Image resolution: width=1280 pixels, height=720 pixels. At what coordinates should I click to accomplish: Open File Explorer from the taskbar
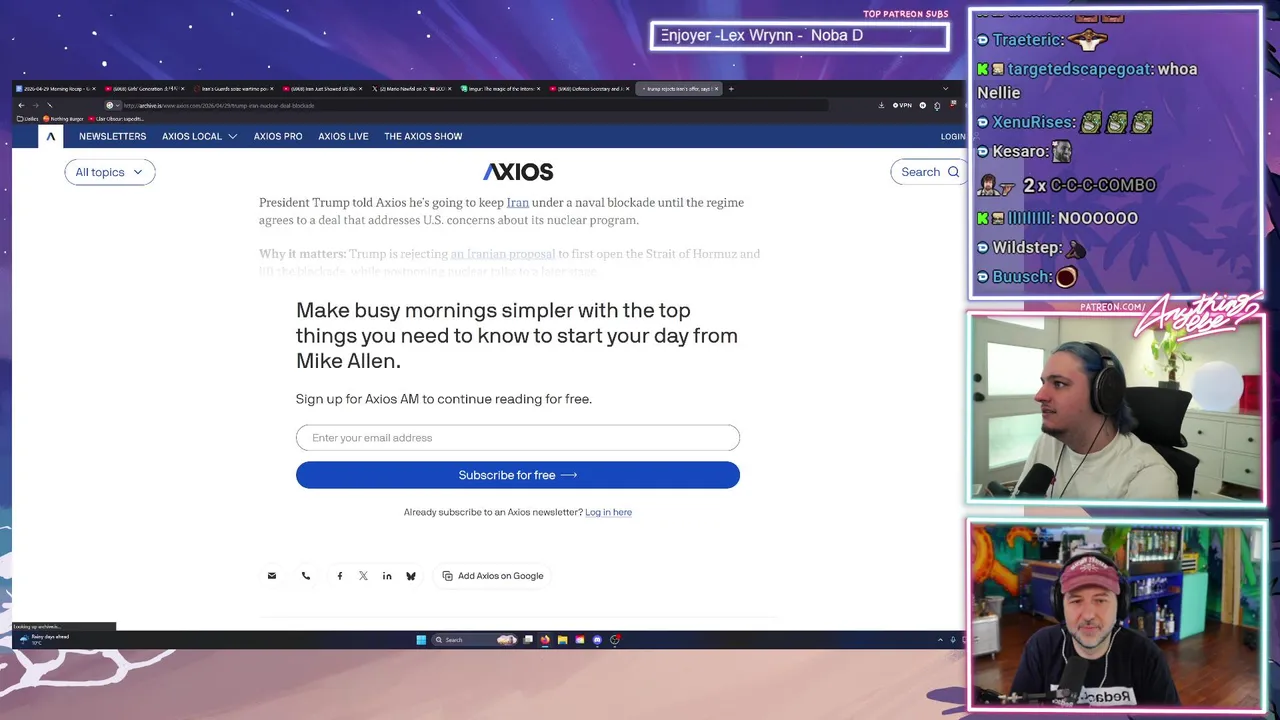click(563, 640)
